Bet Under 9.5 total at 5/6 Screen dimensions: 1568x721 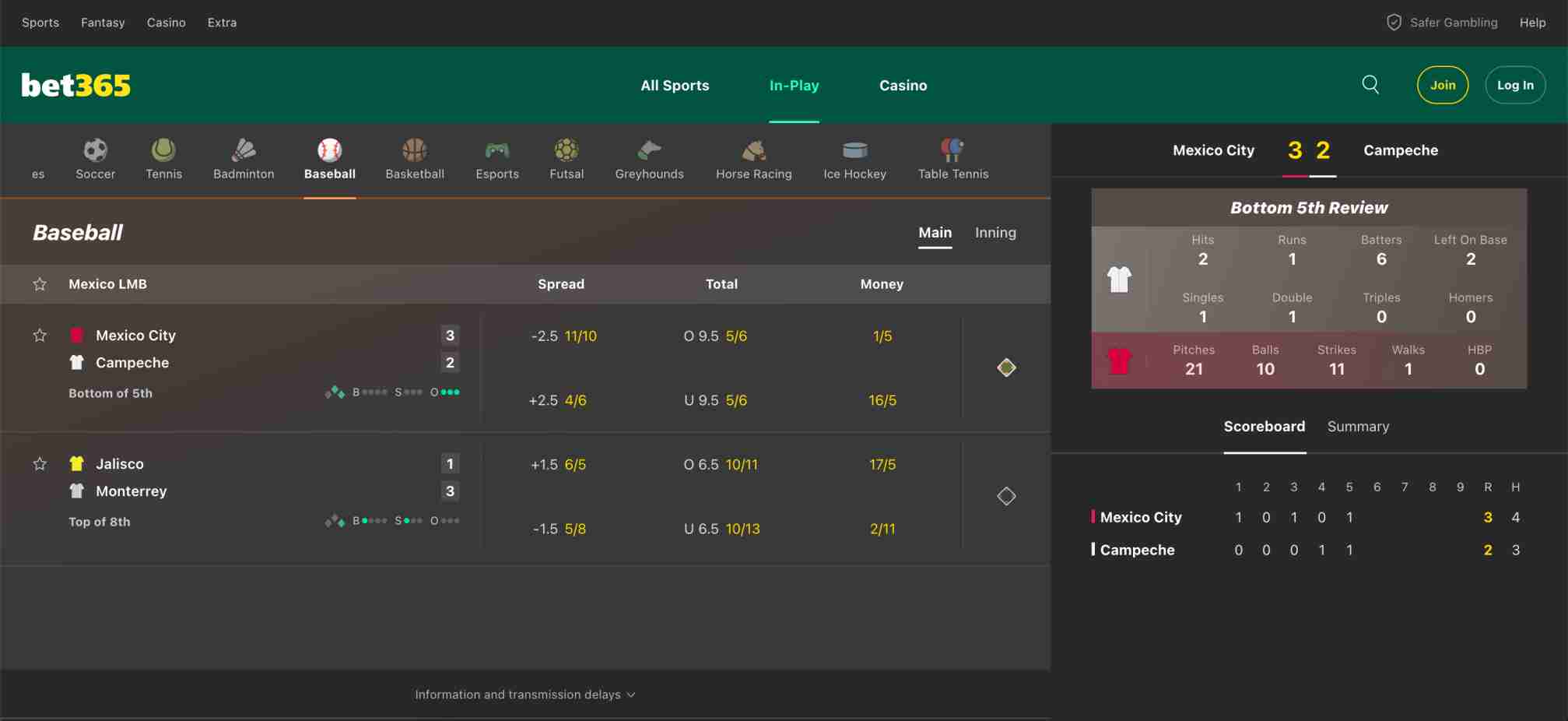pyautogui.click(x=715, y=400)
